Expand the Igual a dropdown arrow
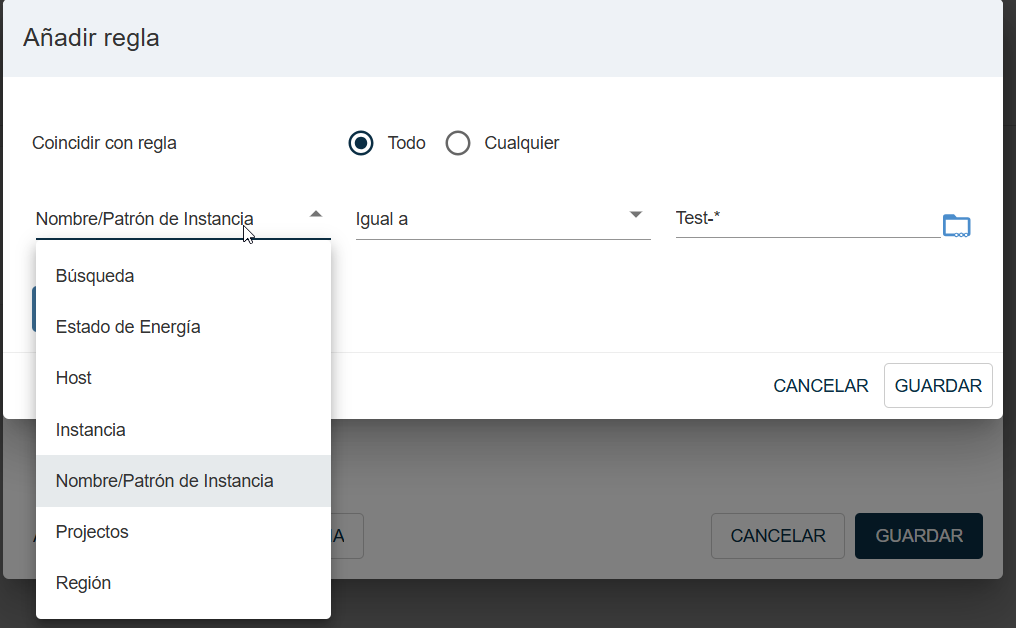Image resolution: width=1016 pixels, height=628 pixels. [x=635, y=214]
